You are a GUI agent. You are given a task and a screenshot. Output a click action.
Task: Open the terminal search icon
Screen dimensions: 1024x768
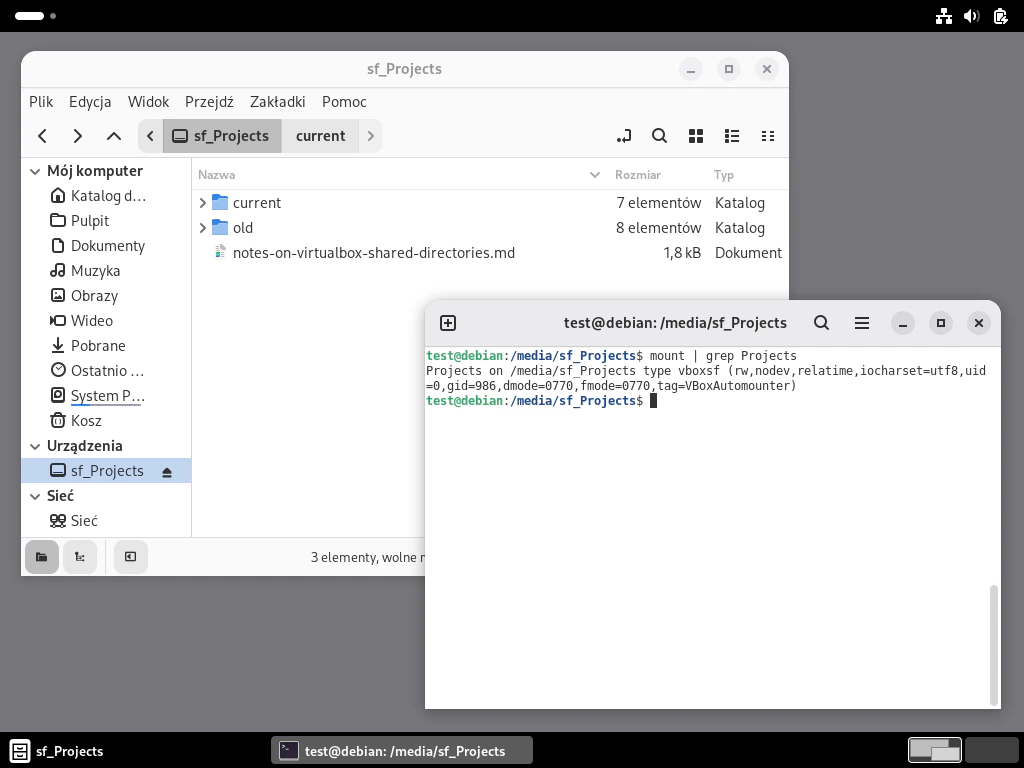point(821,322)
